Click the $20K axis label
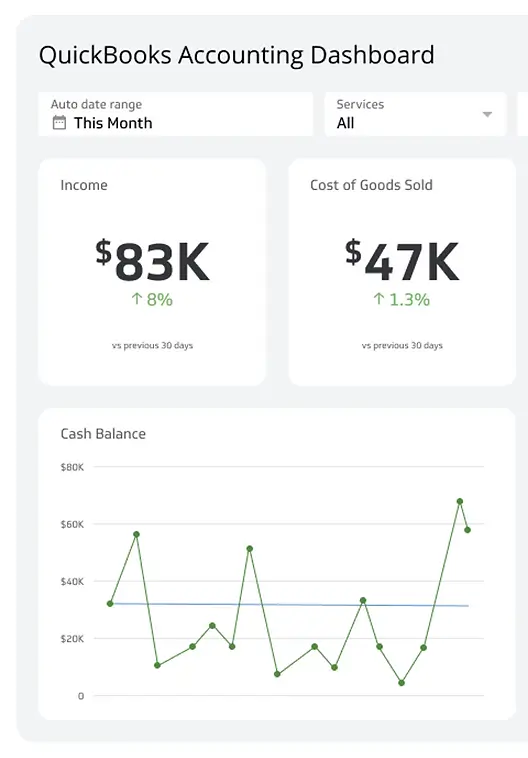This screenshot has width=528, height=758. coord(72,639)
